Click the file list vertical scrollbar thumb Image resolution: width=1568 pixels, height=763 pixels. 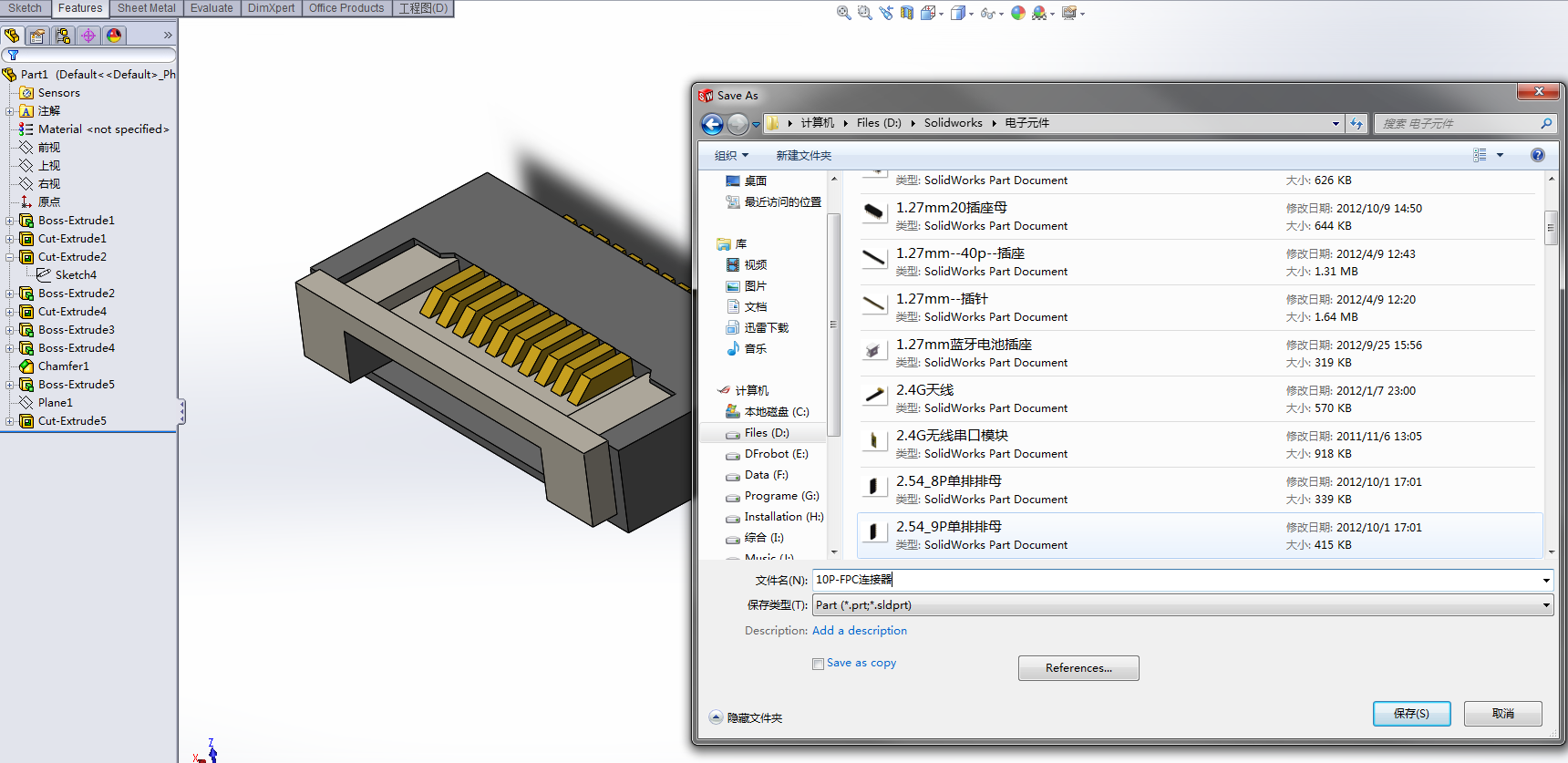1551,227
